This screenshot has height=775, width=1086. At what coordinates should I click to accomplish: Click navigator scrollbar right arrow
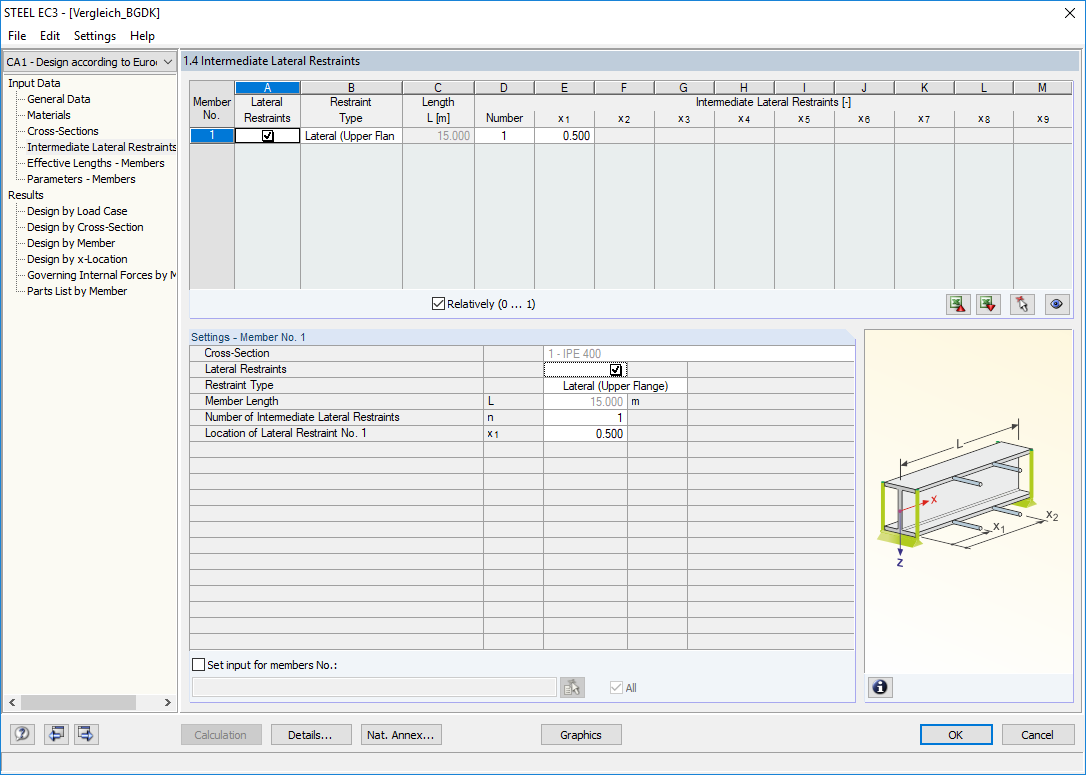[x=167, y=702]
